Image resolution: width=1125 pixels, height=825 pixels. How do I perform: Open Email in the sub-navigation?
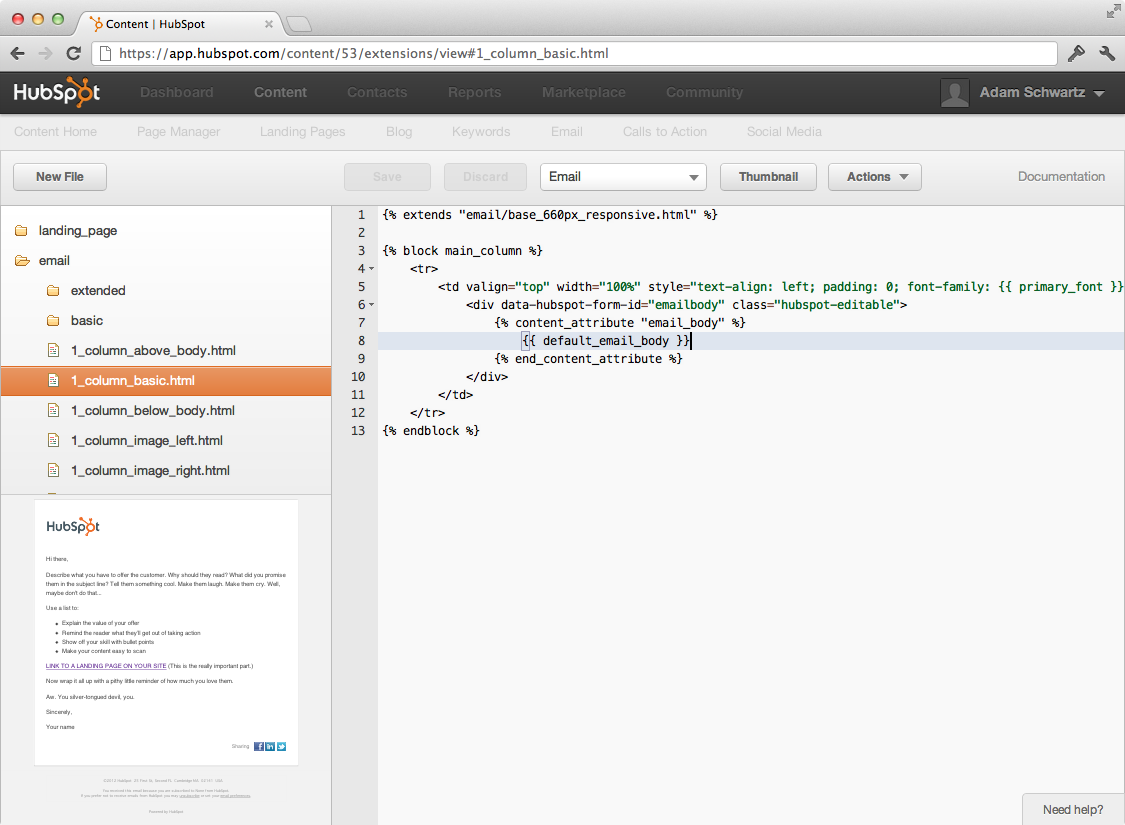tap(567, 132)
